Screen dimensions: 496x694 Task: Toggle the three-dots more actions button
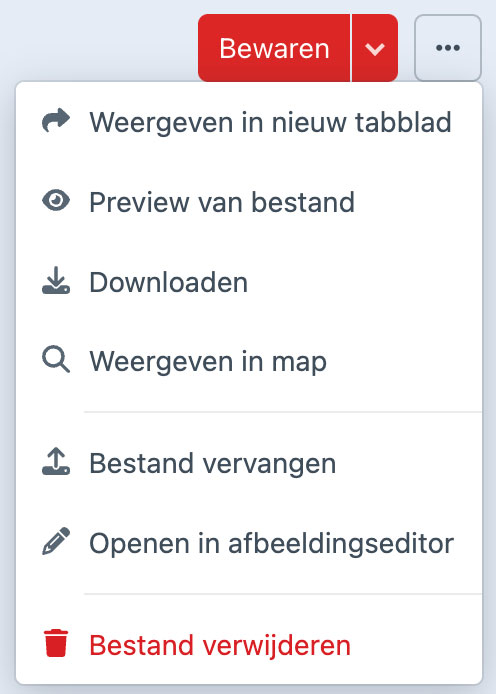pyautogui.click(x=448, y=48)
